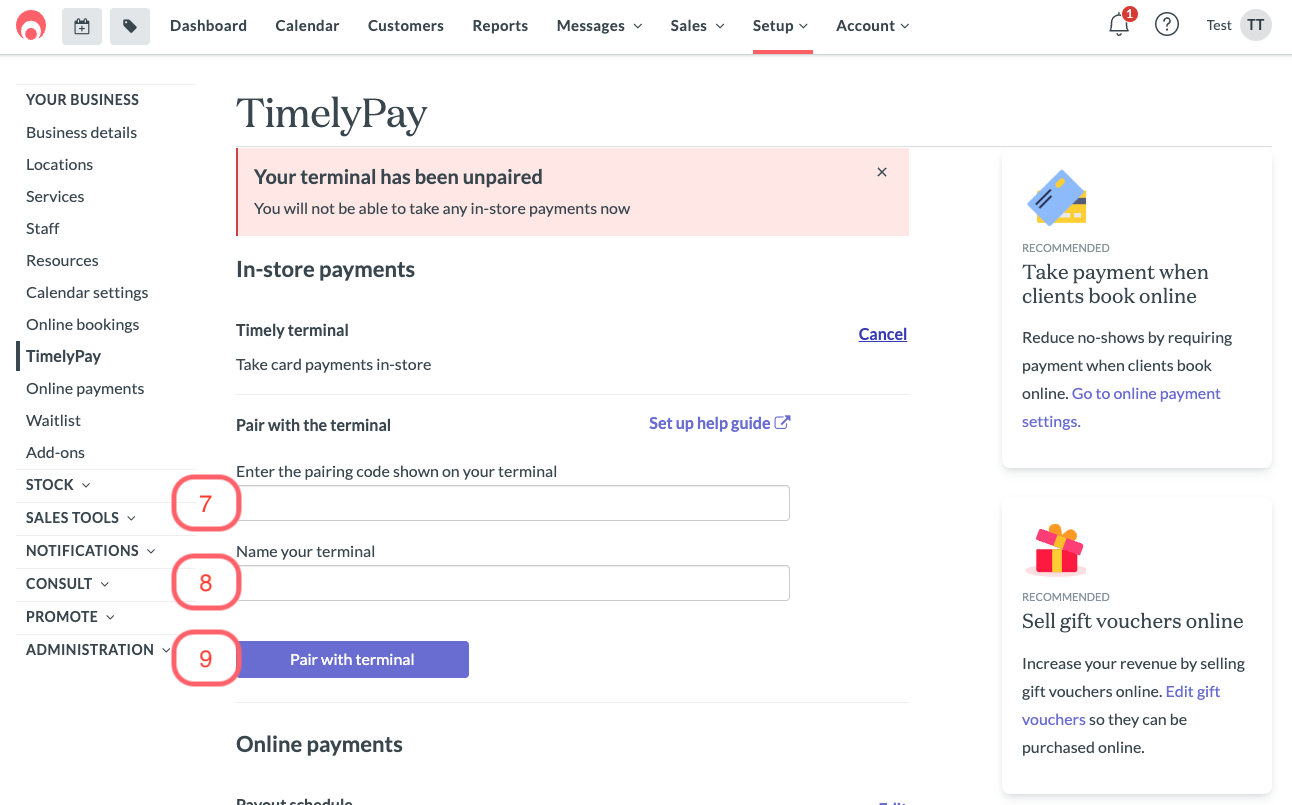Image resolution: width=1292 pixels, height=805 pixels.
Task: Open the Messages dropdown menu
Action: coord(600,26)
